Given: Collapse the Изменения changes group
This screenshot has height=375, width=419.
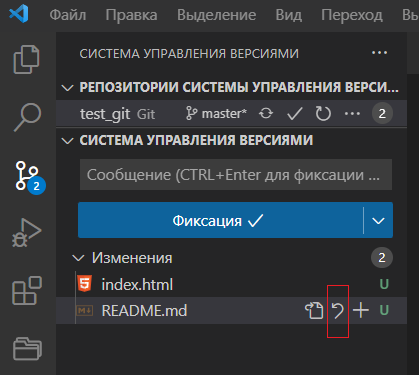Looking at the screenshot, I should point(78,258).
